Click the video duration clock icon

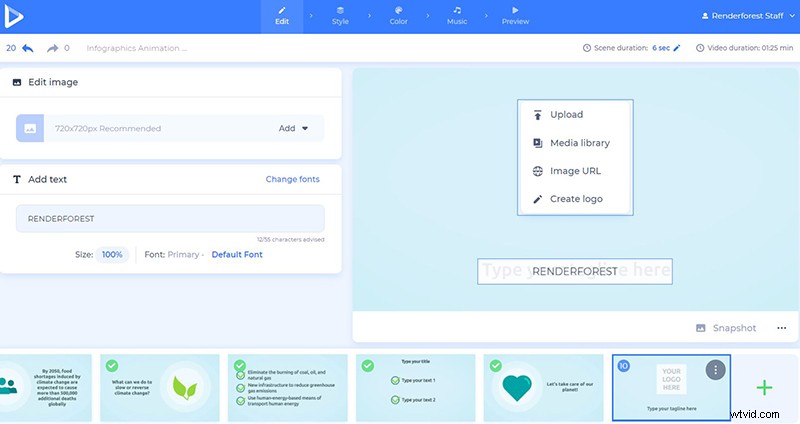tap(700, 48)
